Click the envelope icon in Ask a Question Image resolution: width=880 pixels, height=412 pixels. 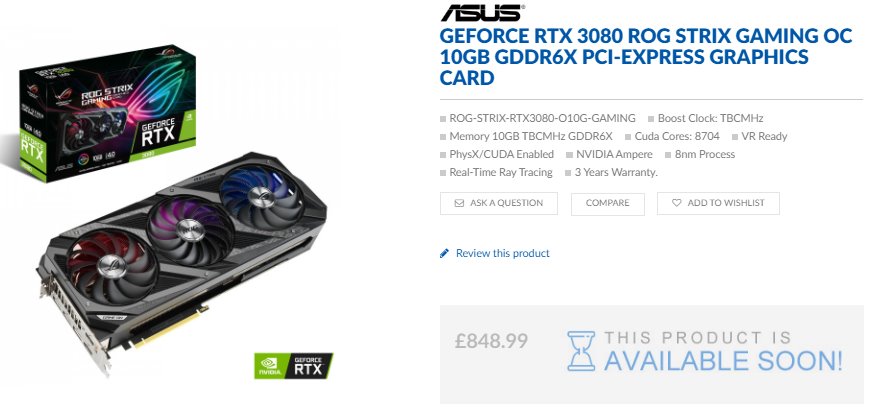pyautogui.click(x=459, y=203)
